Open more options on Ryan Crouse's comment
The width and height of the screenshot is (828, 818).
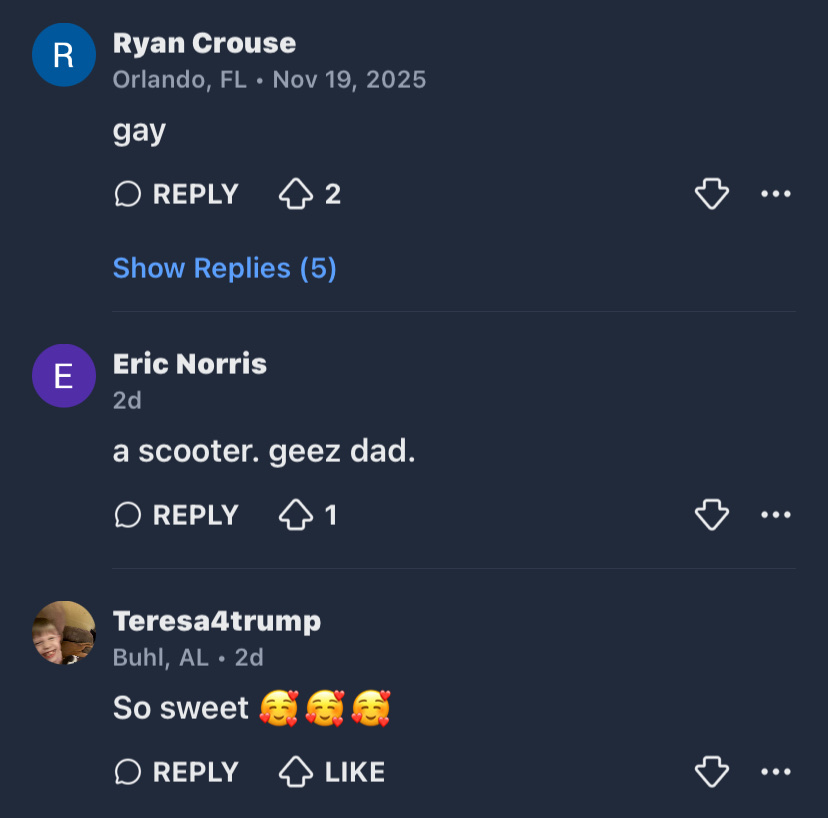tap(776, 194)
